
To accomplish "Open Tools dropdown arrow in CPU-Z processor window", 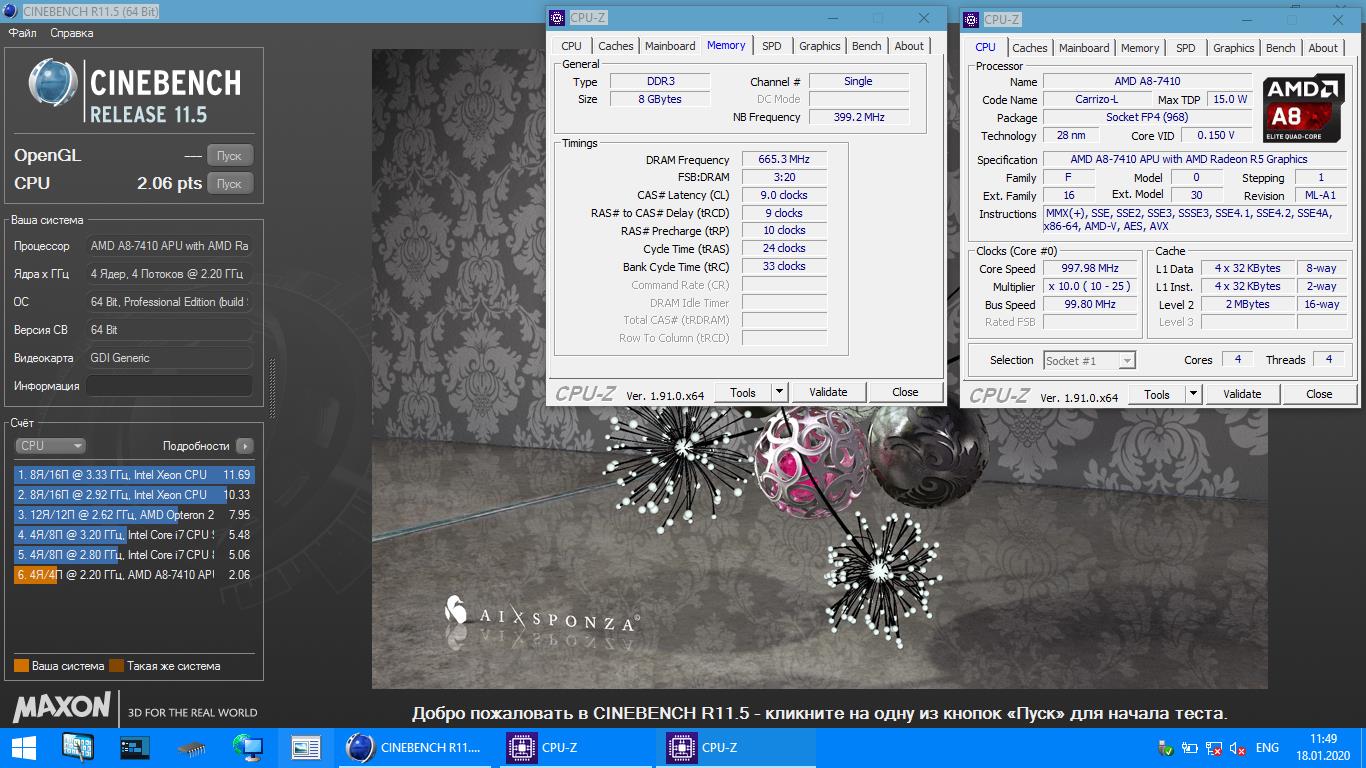I will pos(1194,395).
